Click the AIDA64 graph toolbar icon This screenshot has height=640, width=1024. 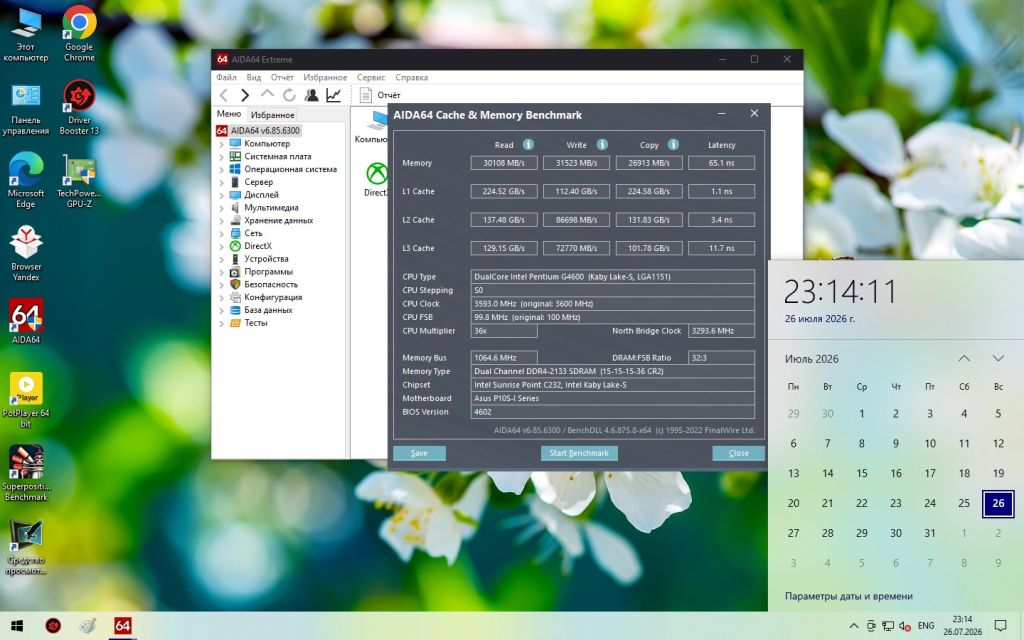click(x=334, y=95)
